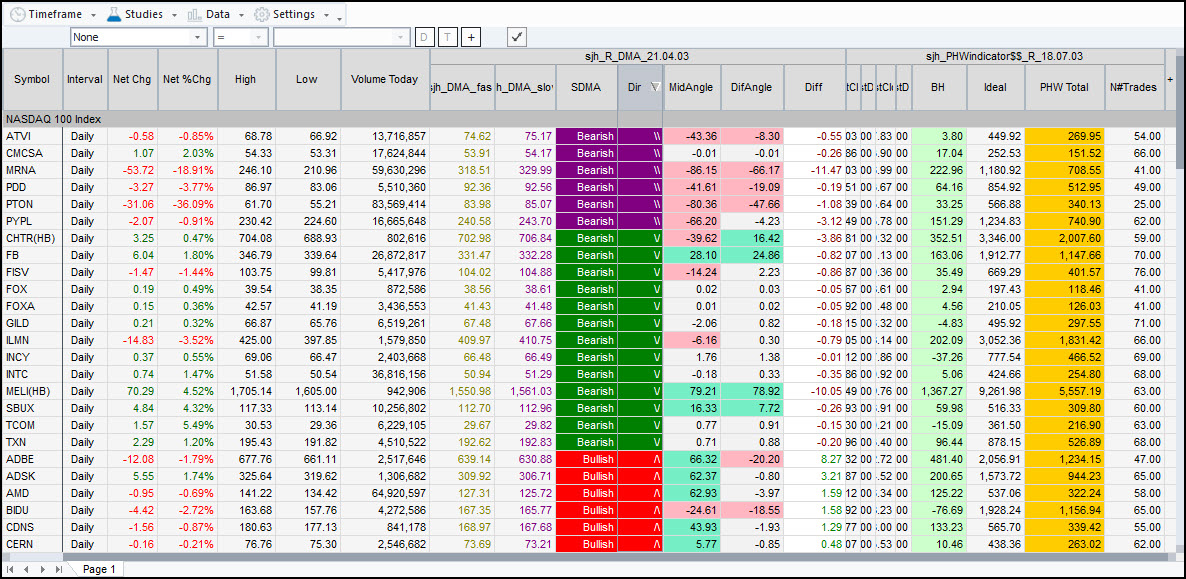Click the toolbar overflow arrow after Settings
Image resolution: width=1186 pixels, height=579 pixels.
pos(340,17)
